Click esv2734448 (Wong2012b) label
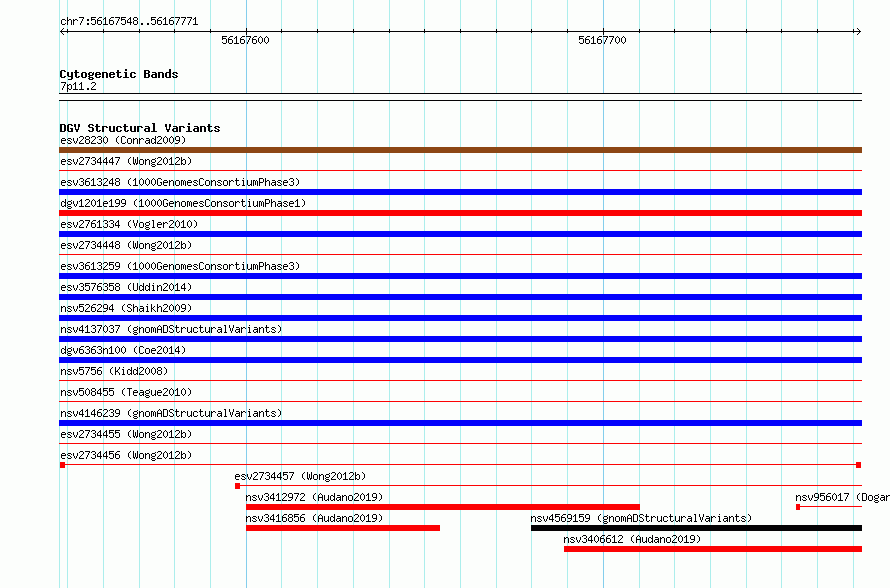This screenshot has width=890, height=588. coord(126,245)
